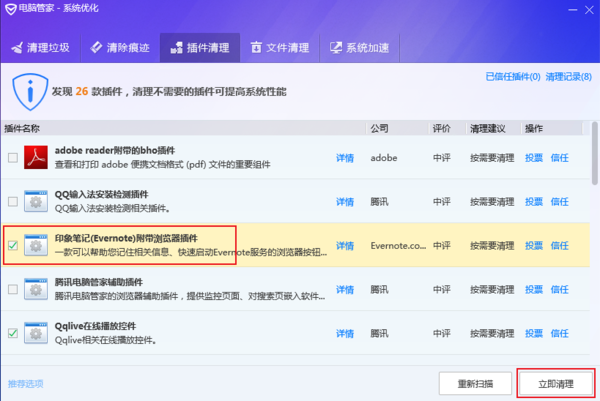Uncheck the 印象笔记 Evernote plugin checkbox
Image resolution: width=600 pixels, height=401 pixels.
(12, 245)
